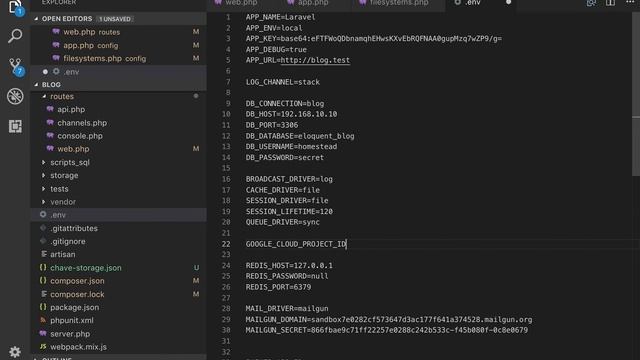Follow the http://blog.test link
The image size is (640, 360).
pyautogui.click(x=315, y=60)
